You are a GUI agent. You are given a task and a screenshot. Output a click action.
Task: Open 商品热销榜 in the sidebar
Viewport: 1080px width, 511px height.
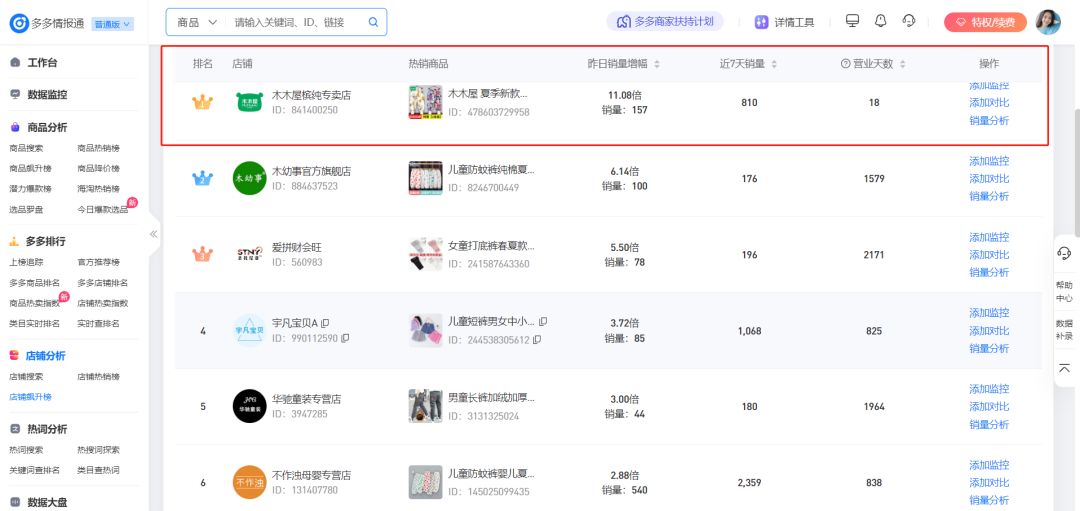point(98,148)
